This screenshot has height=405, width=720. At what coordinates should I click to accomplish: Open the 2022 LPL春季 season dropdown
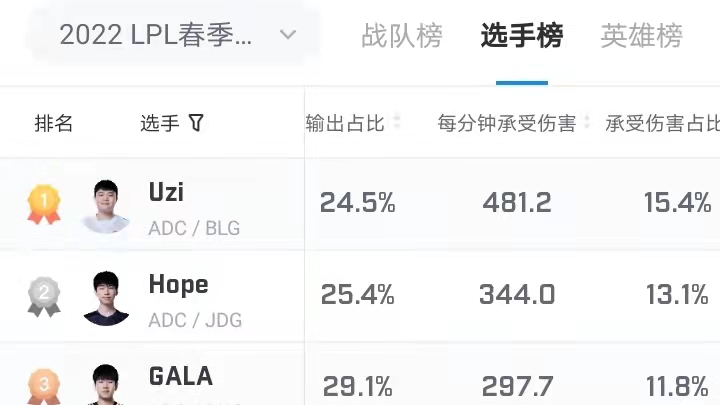(175, 35)
